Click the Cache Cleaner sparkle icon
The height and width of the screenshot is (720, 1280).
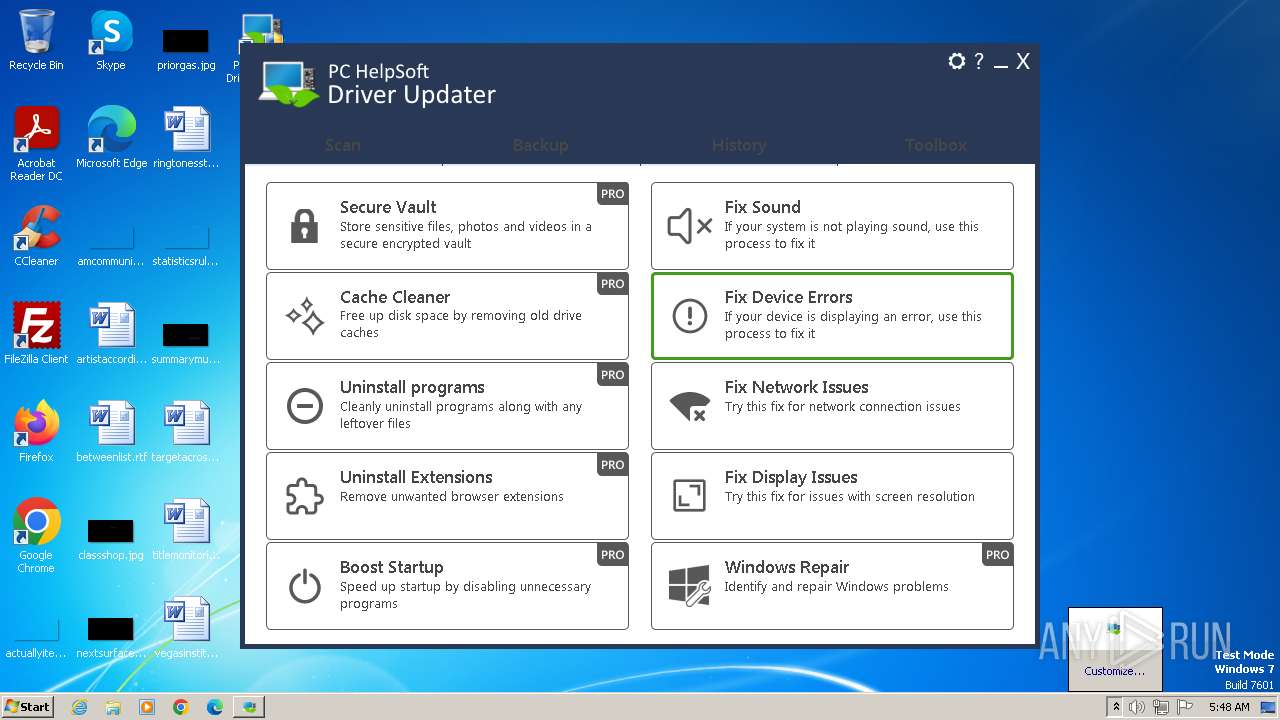tap(305, 316)
